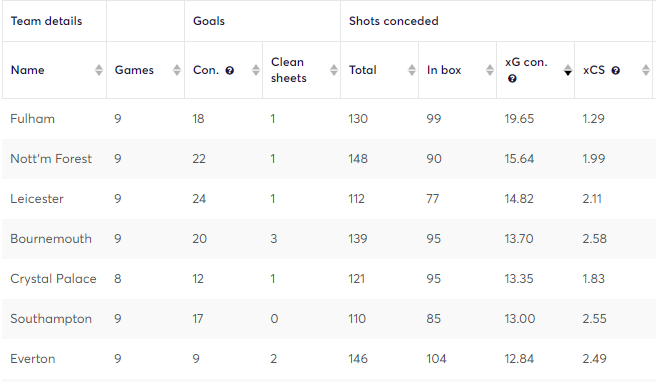Click the Everton team name
Screen dimensions: 656x382
[33, 359]
